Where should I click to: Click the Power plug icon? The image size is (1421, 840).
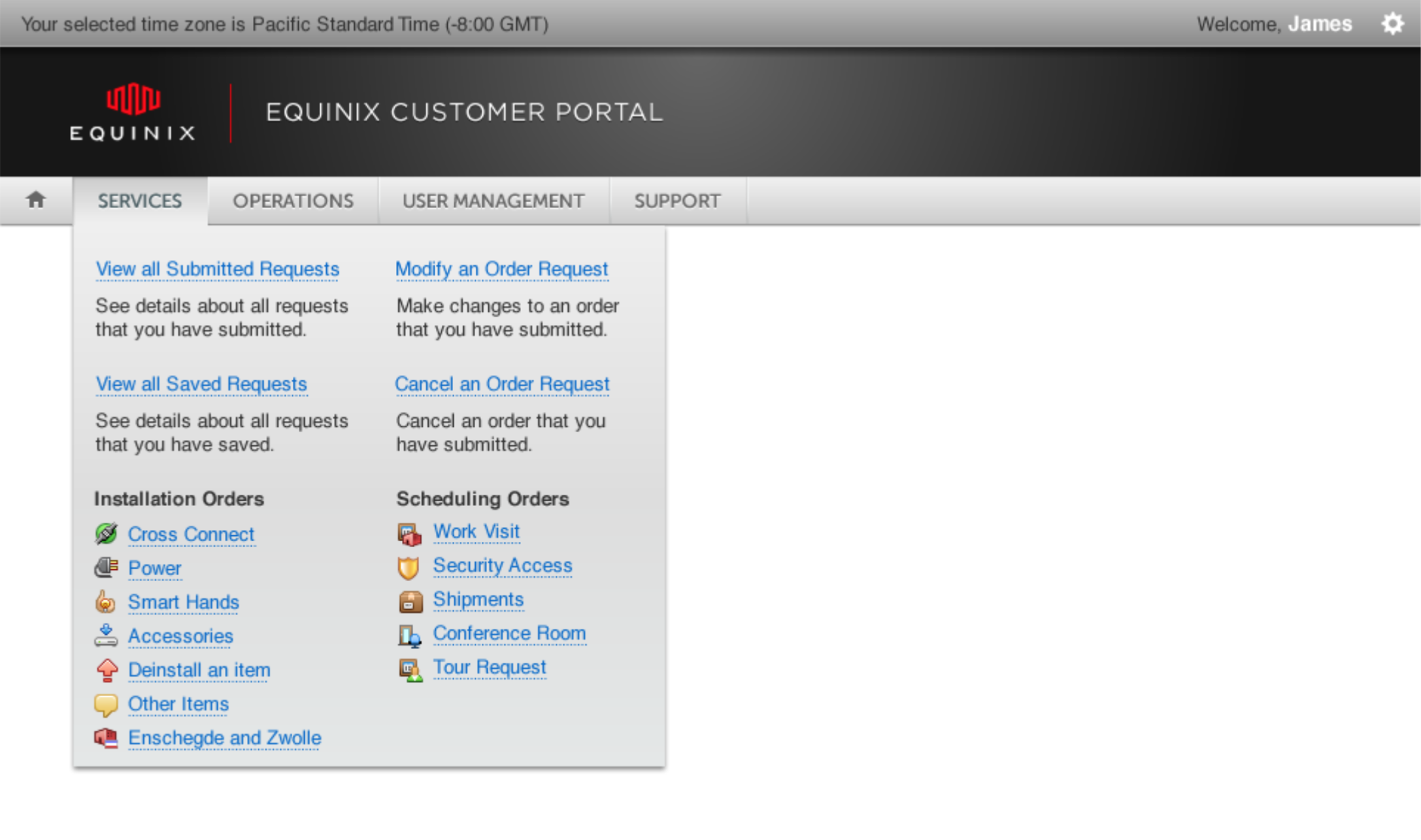pos(106,568)
